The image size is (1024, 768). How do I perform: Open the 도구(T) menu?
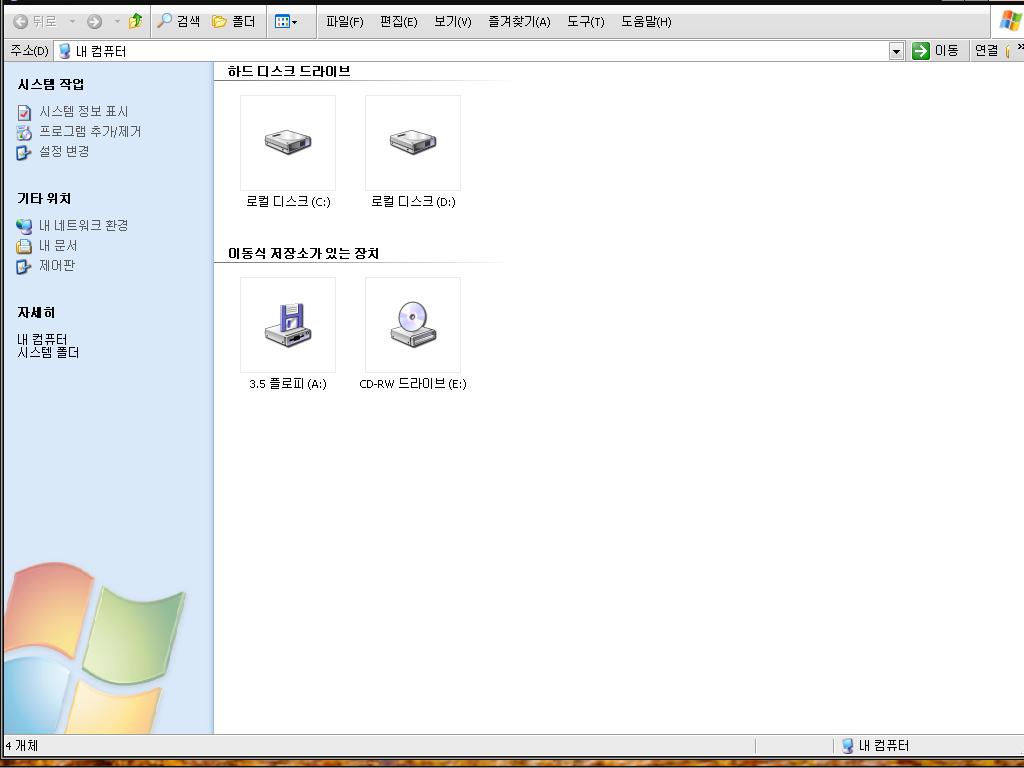[585, 21]
